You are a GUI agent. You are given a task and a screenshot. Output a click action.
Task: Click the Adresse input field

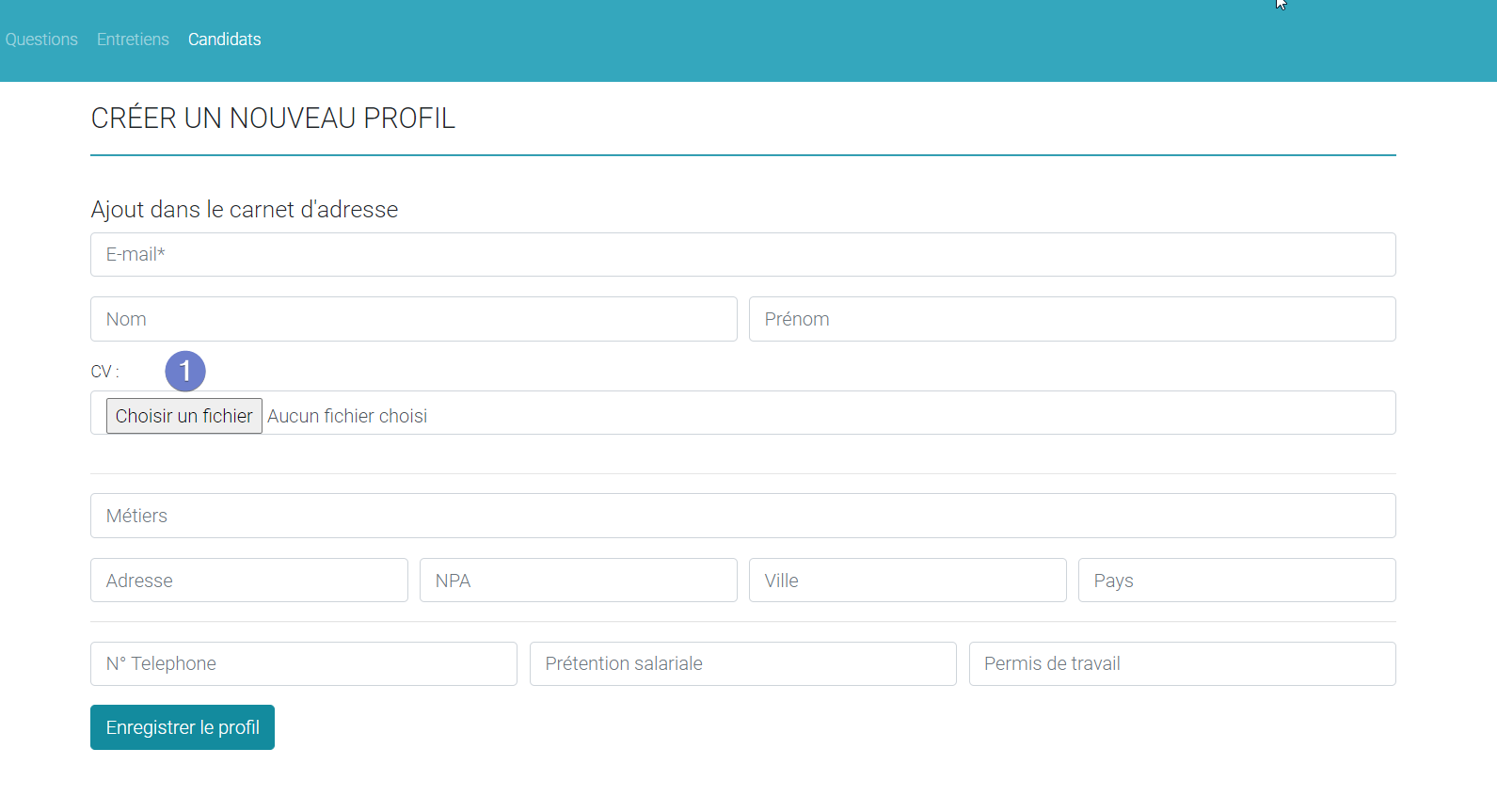click(249, 581)
